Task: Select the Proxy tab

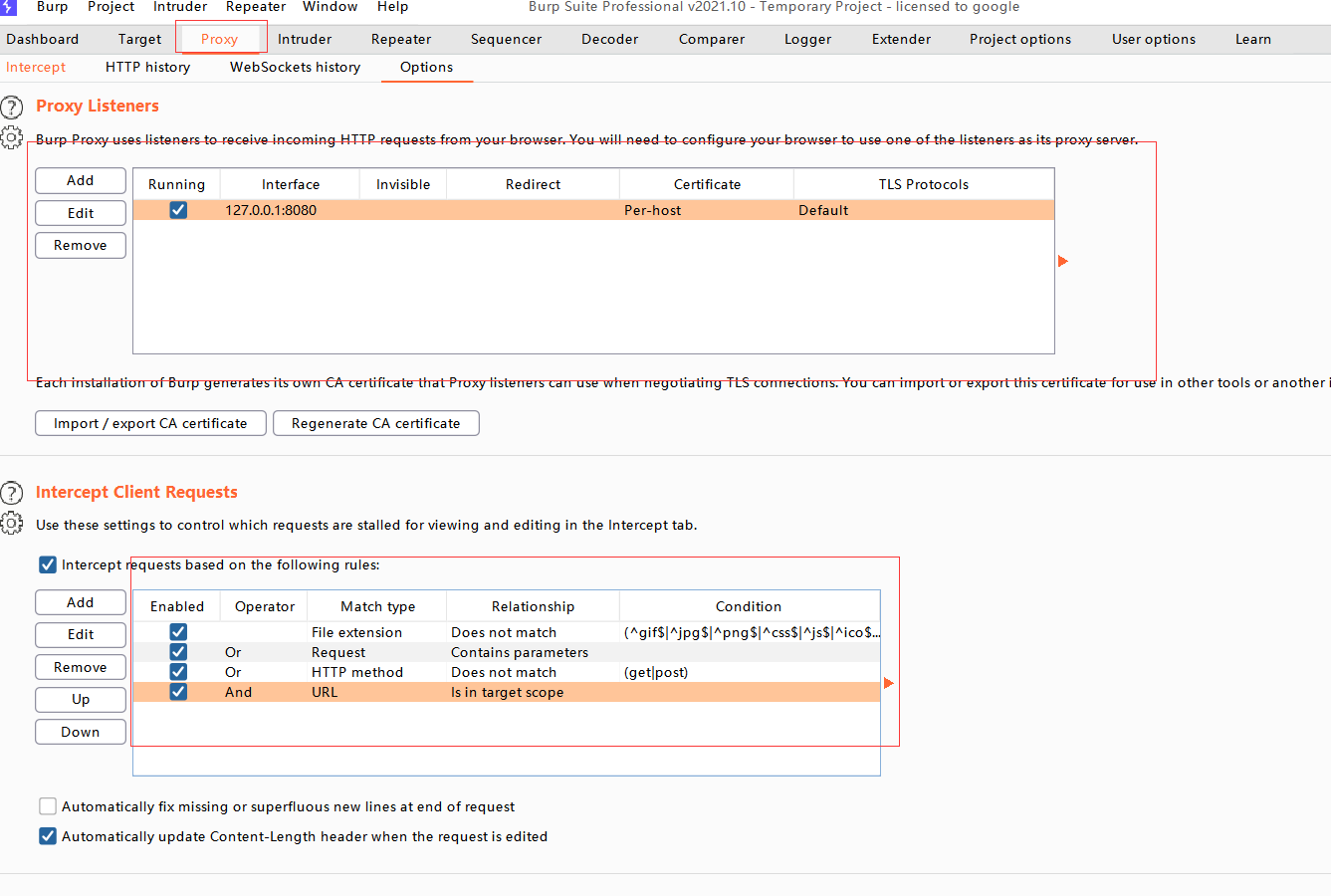Action: [x=219, y=39]
